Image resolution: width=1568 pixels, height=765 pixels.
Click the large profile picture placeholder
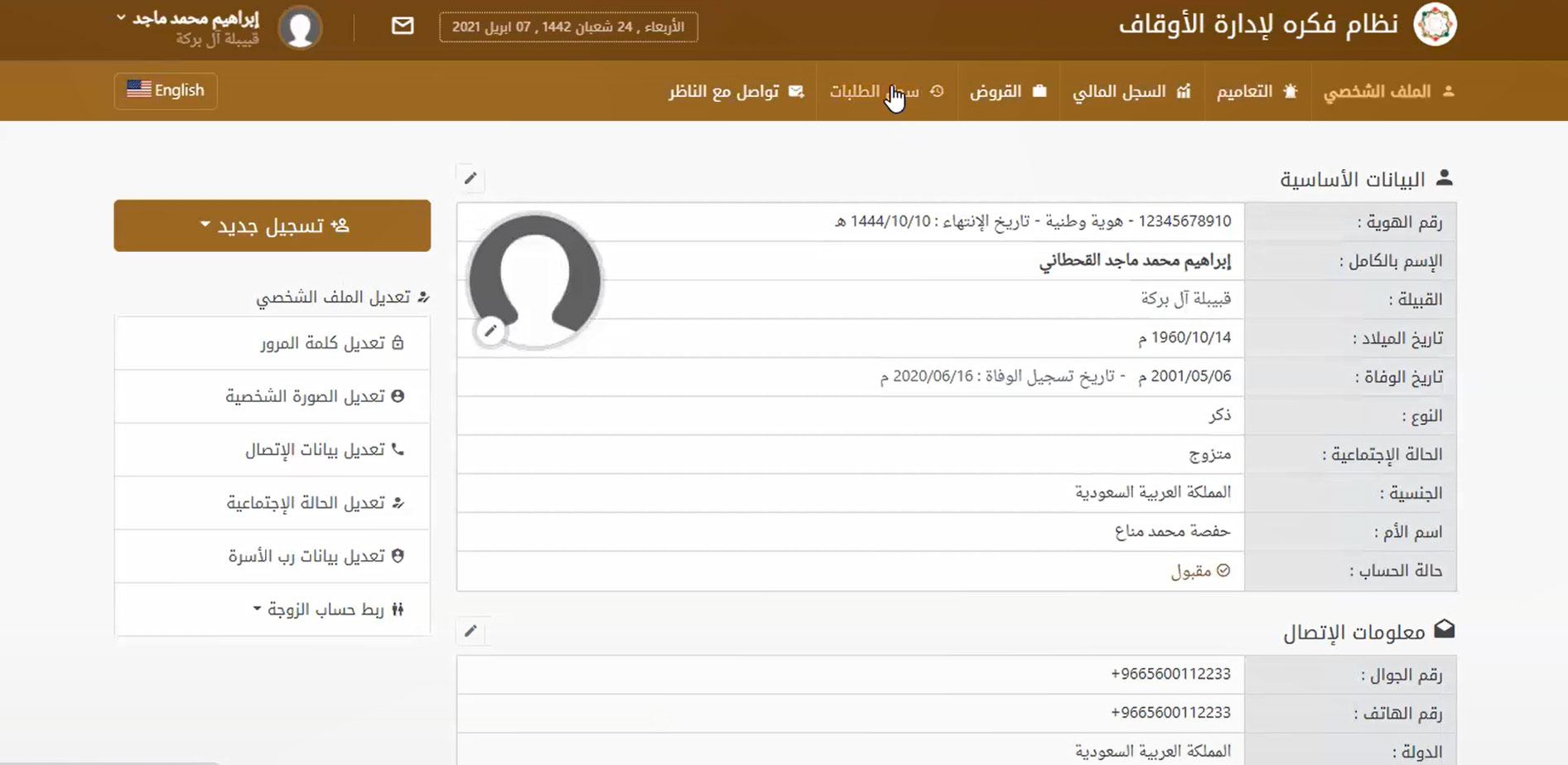pyautogui.click(x=535, y=278)
